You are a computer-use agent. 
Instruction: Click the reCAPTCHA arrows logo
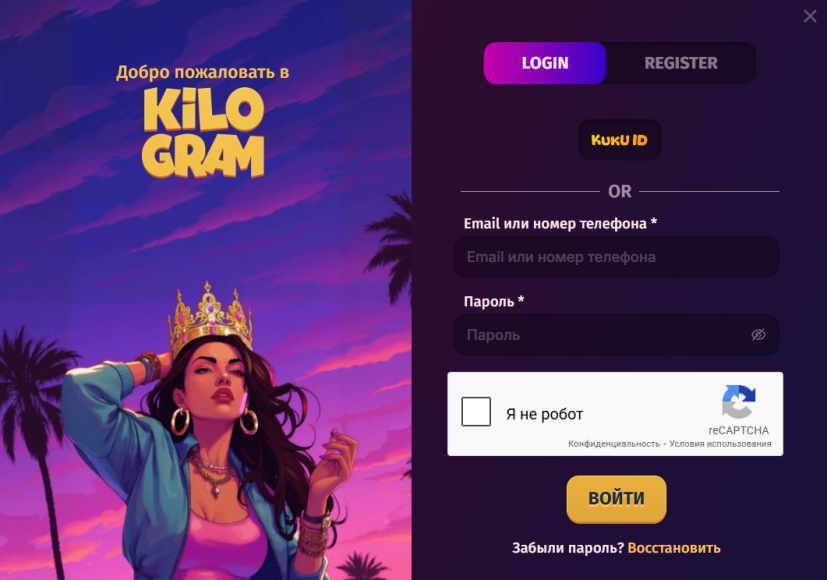tap(738, 402)
